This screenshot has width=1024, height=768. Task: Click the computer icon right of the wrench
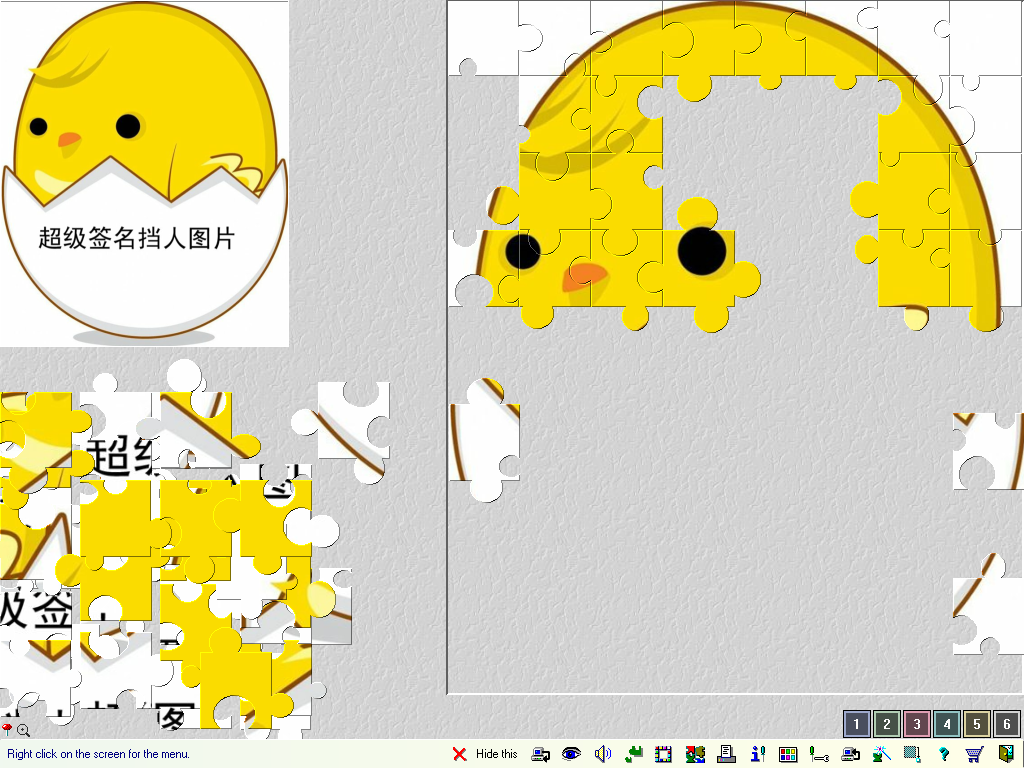[x=850, y=754]
